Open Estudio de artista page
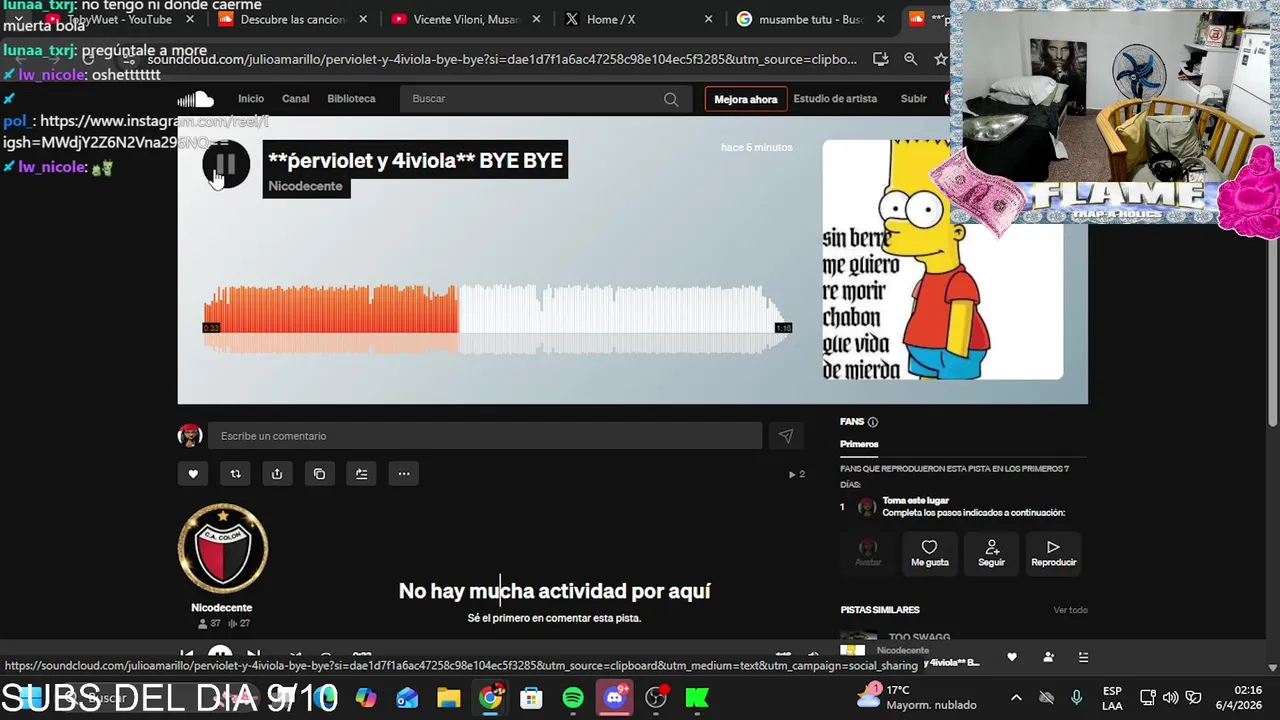 [835, 99]
